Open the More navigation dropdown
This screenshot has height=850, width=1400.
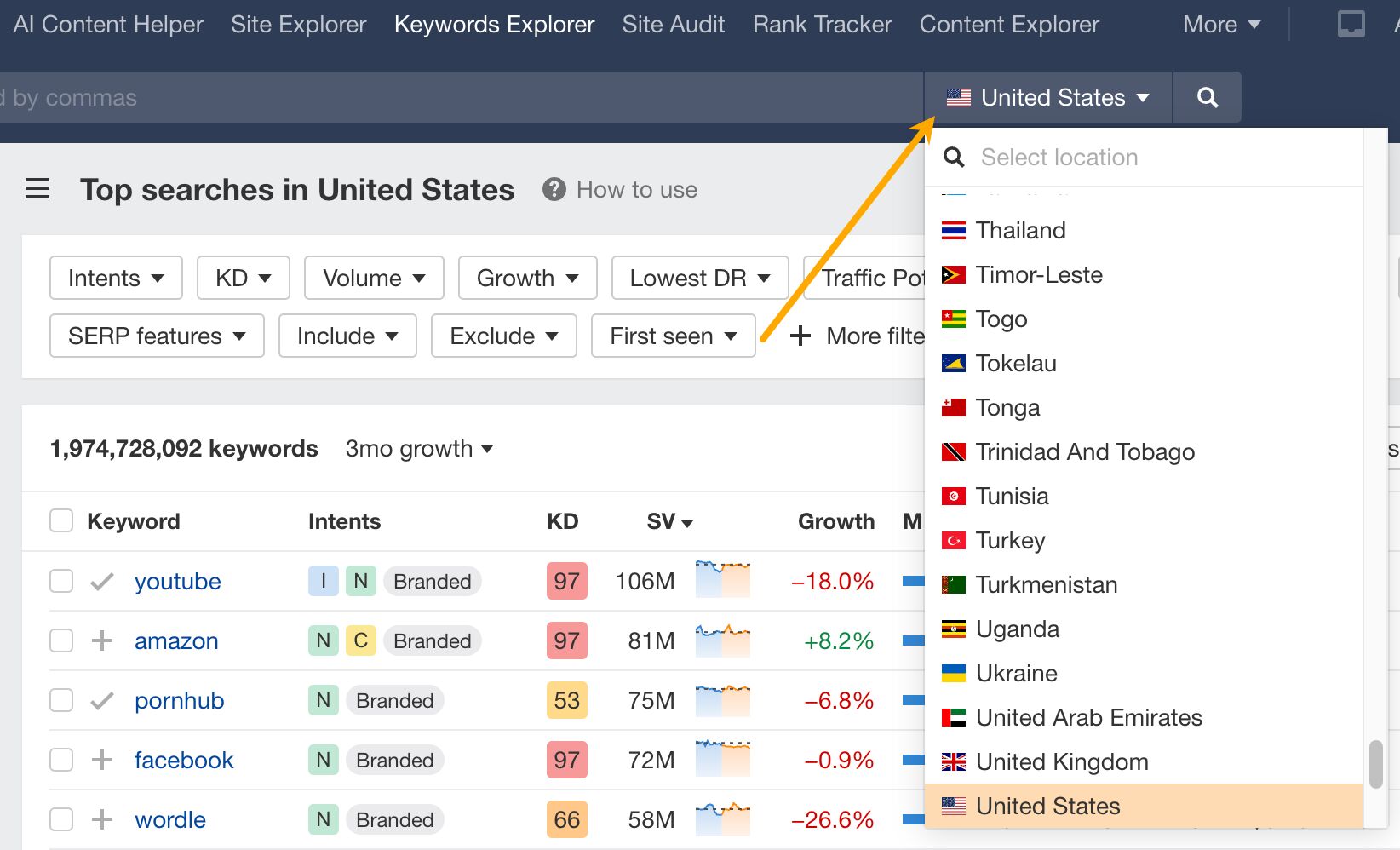(x=1220, y=24)
